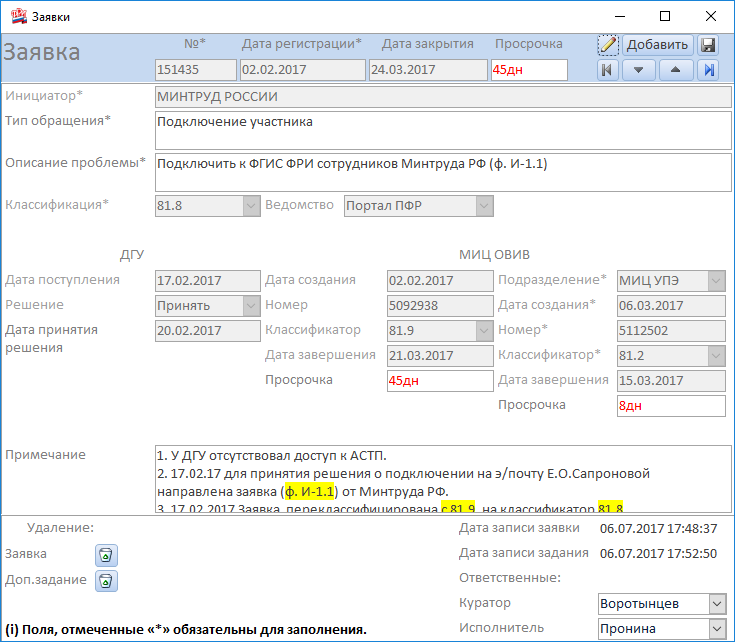Delete Заявка using its trash icon

[107, 554]
